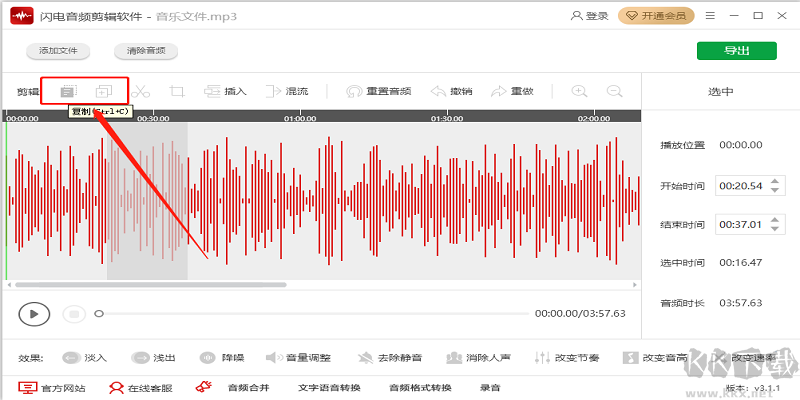Image resolution: width=800 pixels, height=400 pixels.
Task: Click the announcement megaphone icon
Action: pos(204,387)
